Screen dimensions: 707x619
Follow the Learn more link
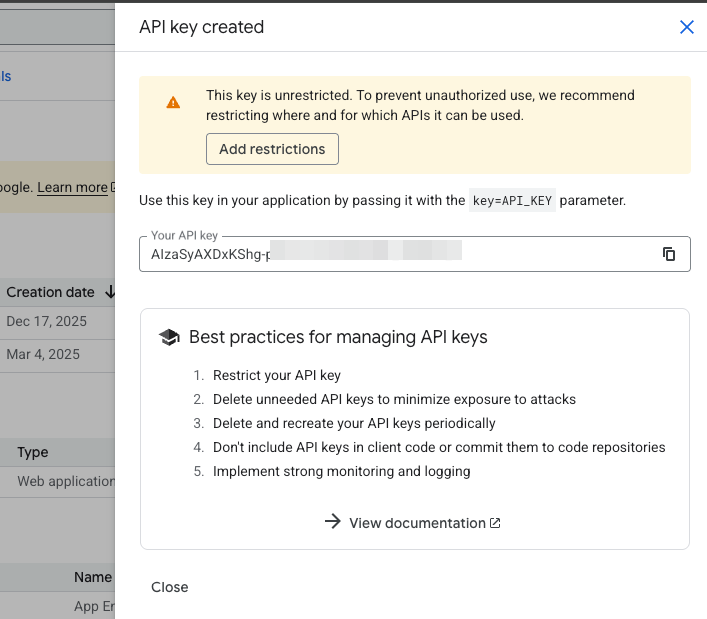point(72,187)
